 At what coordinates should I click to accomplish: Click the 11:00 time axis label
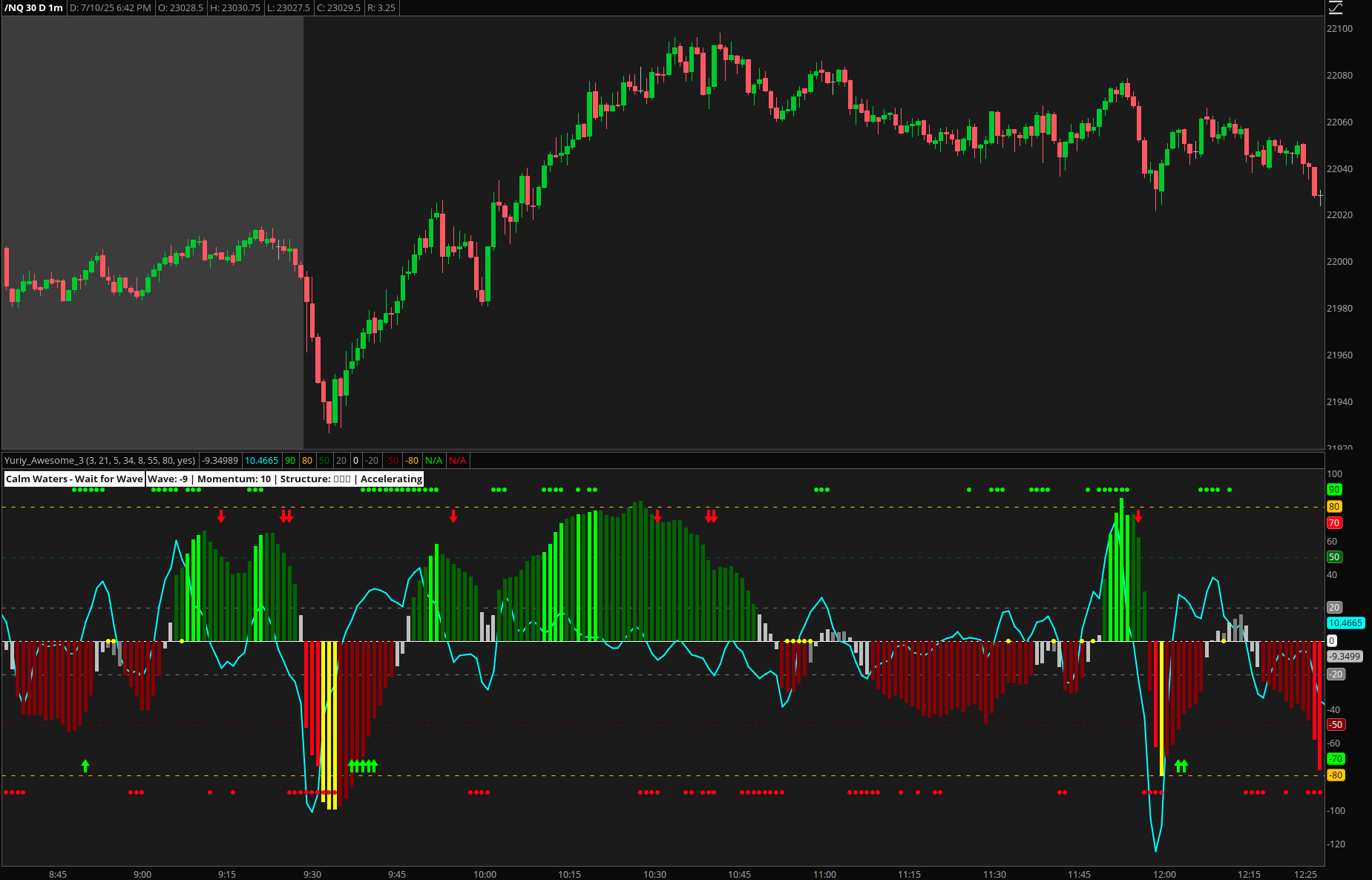824,875
